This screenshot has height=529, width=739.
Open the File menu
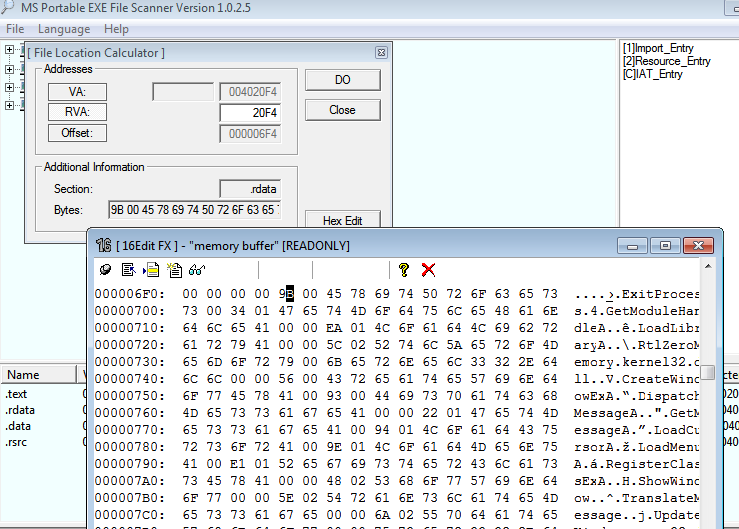[x=15, y=29]
